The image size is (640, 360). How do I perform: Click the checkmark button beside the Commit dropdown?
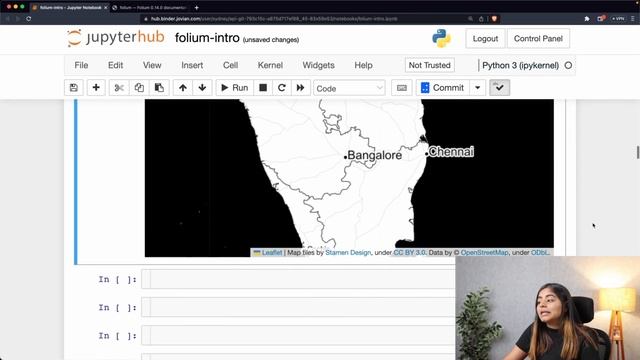click(x=499, y=88)
